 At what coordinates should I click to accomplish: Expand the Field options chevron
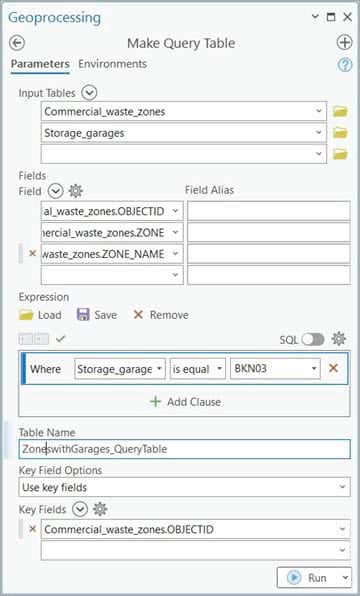click(x=56, y=191)
